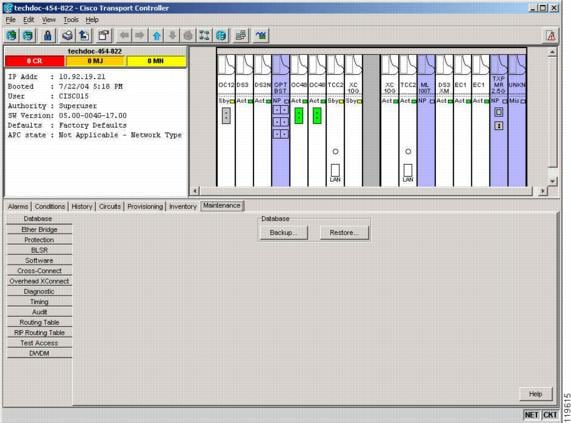Image resolution: width=571 pixels, height=423 pixels.
Task: Switch to the History tab
Action: pos(82,206)
